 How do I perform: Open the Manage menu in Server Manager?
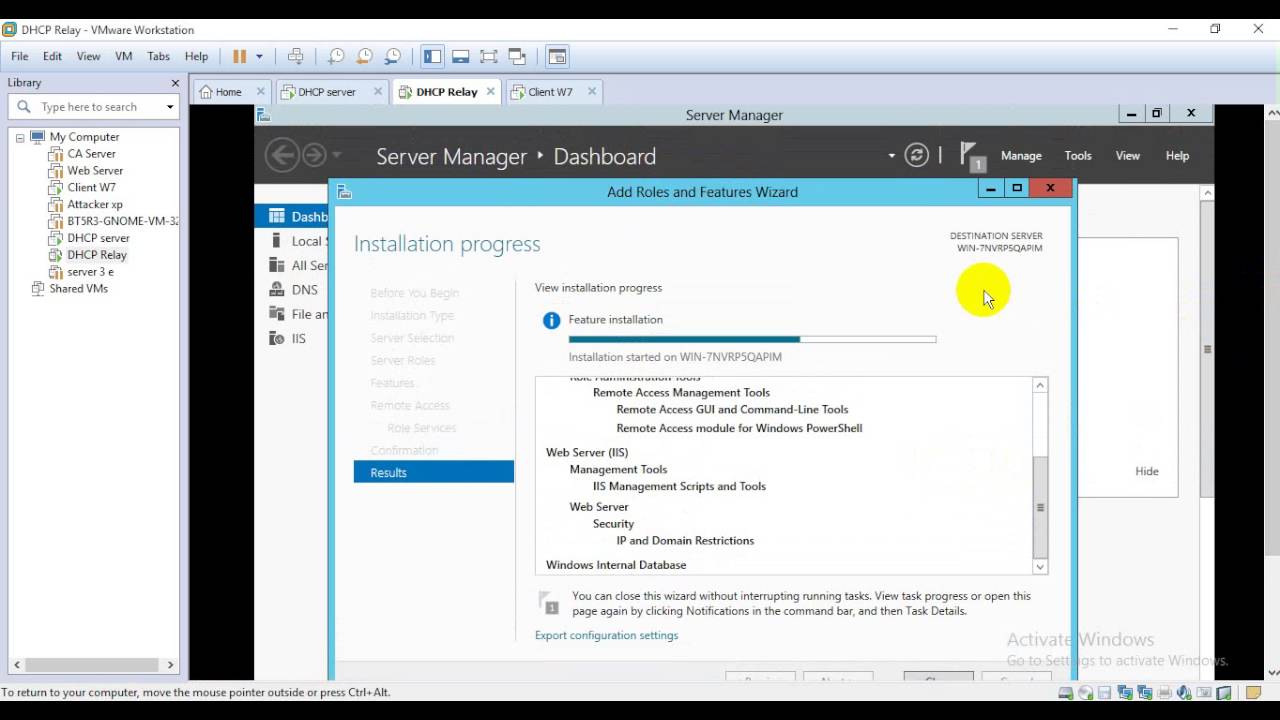tap(1021, 156)
